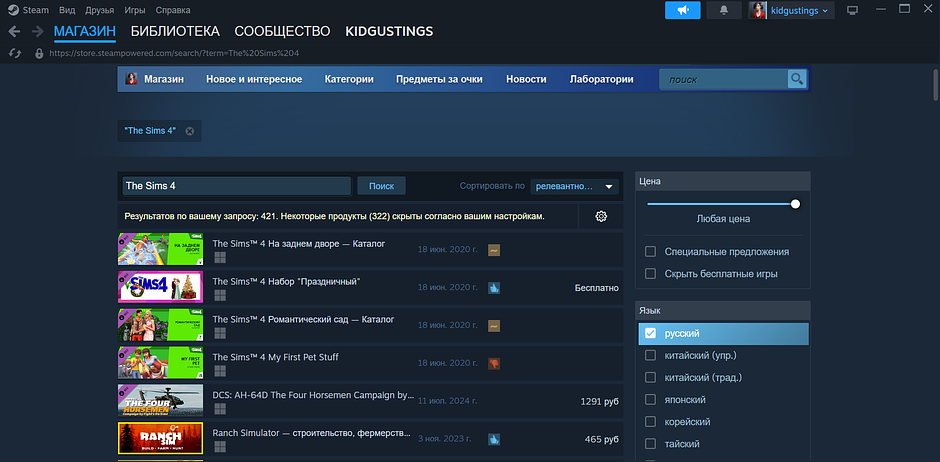Click the Windows icon under Набор Праздничный
Viewport: 940px width, 462px height.
(x=220, y=295)
